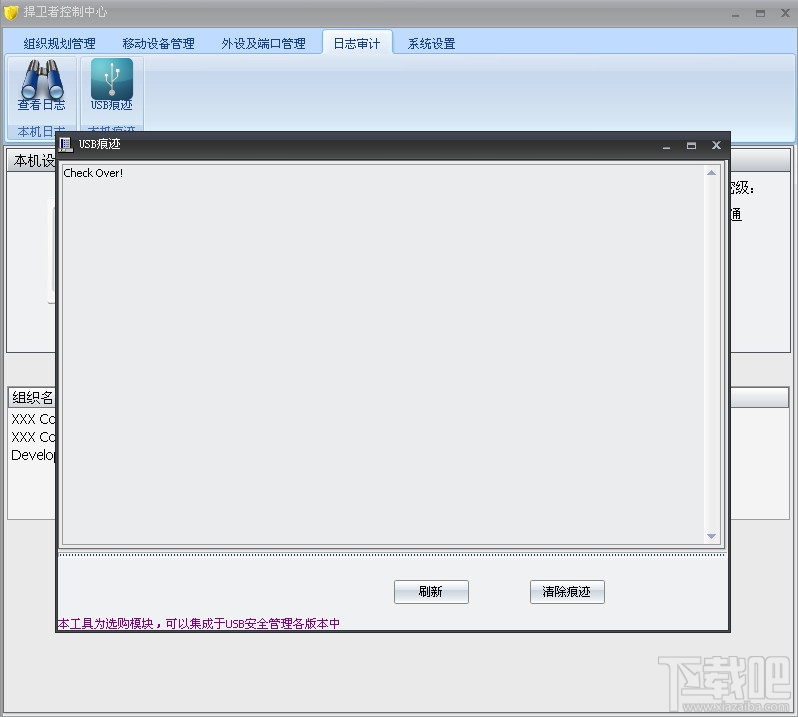Image resolution: width=798 pixels, height=717 pixels.
Task: Click the purple 本工具为选购模块 notice text
Action: [198, 623]
